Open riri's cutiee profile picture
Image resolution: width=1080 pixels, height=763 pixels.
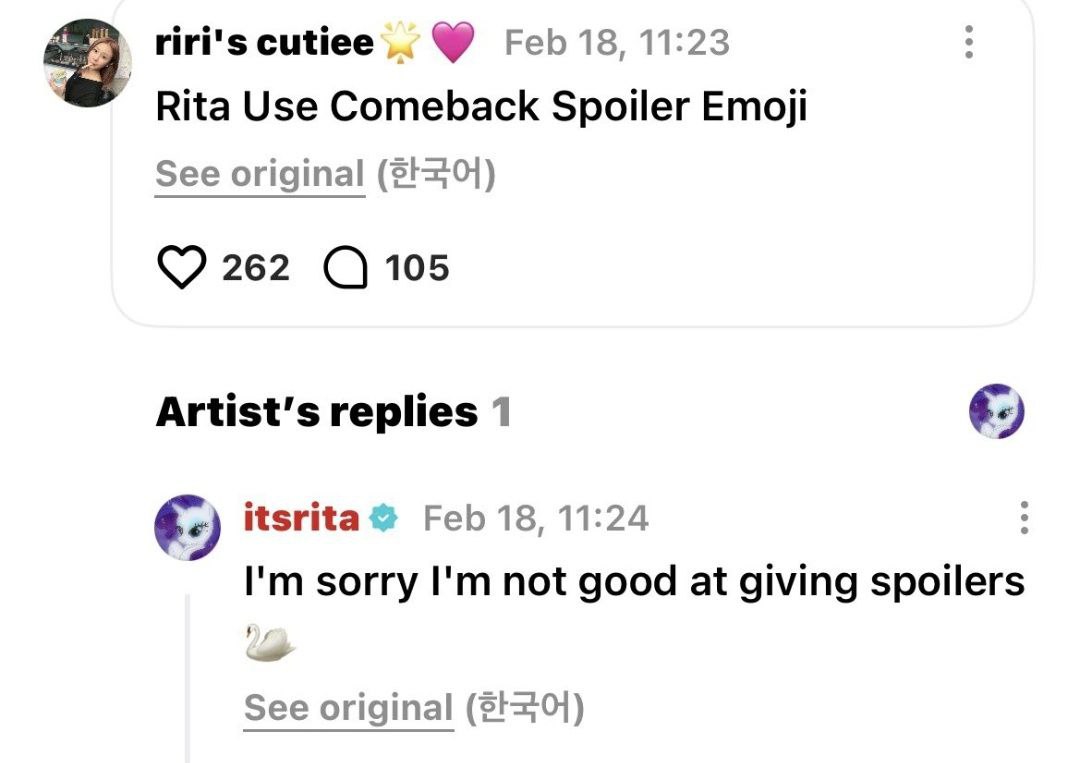pyautogui.click(x=88, y=62)
